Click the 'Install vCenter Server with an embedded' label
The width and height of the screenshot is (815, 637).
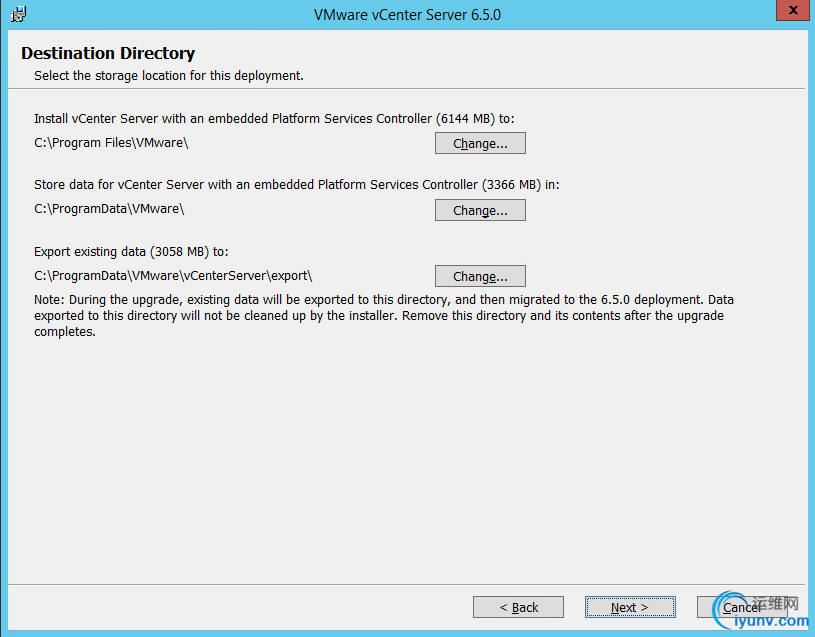pos(274,119)
